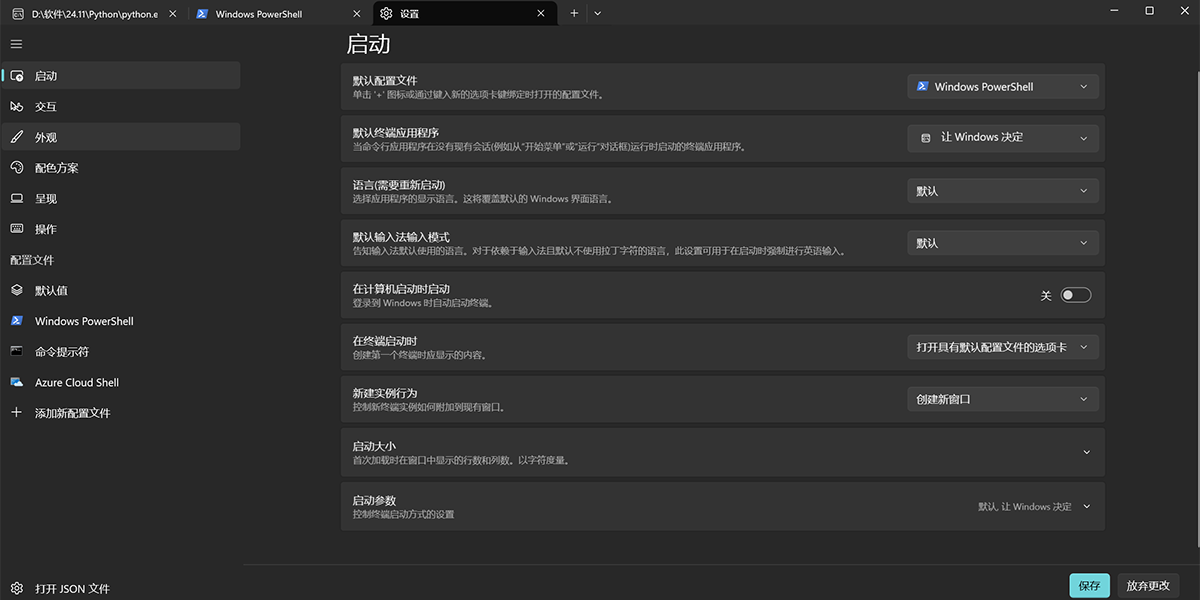Select the 启动 settings page icon
The image size is (1200, 600).
click(x=19, y=75)
